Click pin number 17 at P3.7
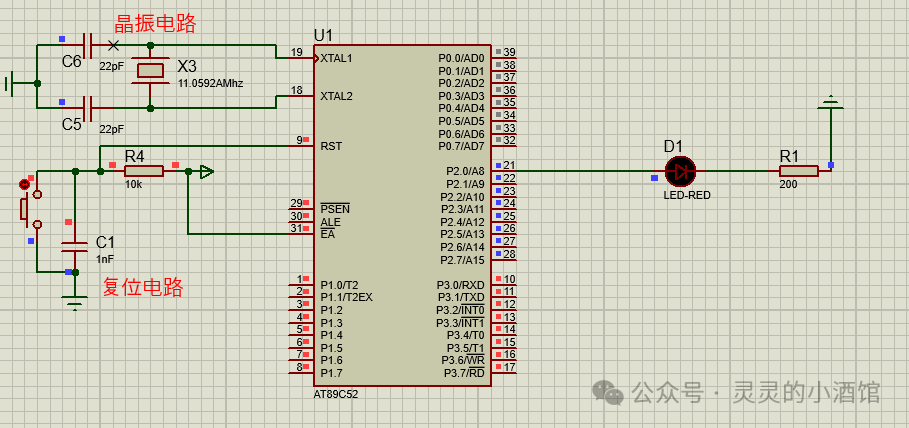This screenshot has width=909, height=428. [x=510, y=367]
